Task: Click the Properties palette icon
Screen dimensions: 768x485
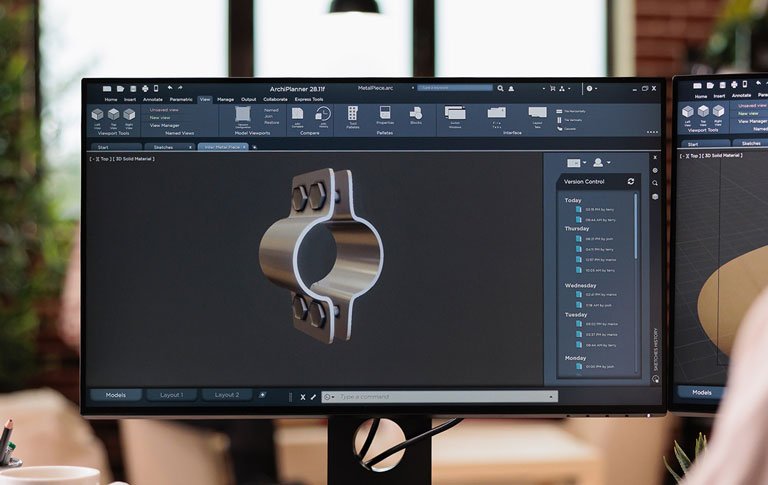Action: pos(385,113)
